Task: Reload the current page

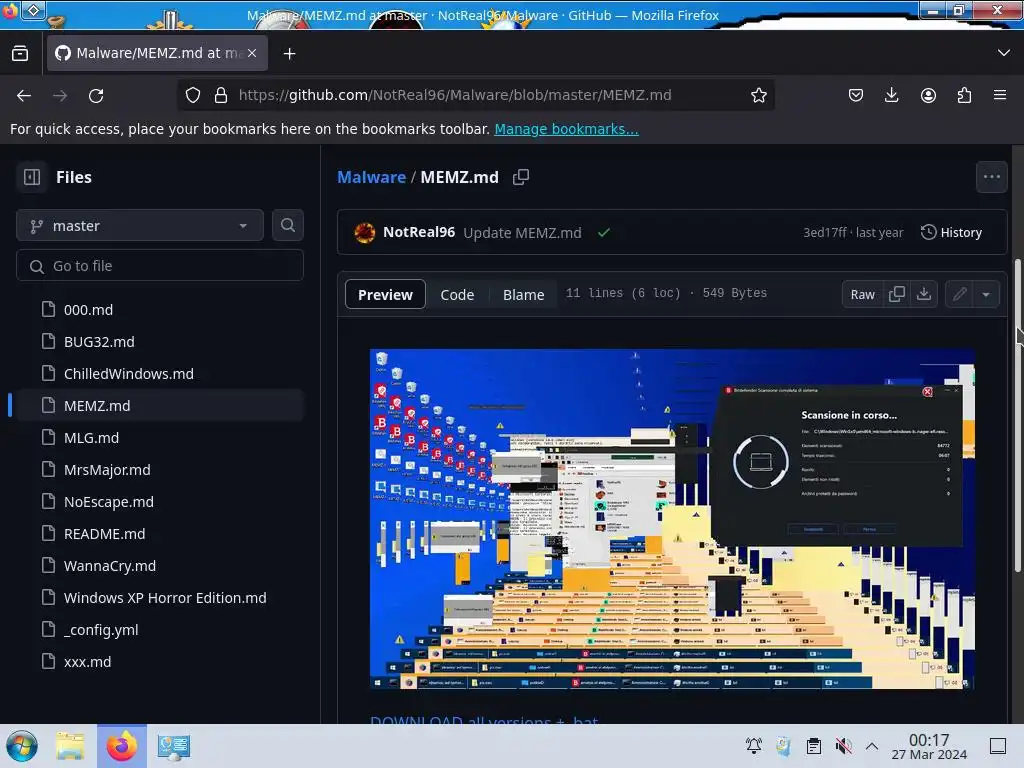Action: coord(96,95)
